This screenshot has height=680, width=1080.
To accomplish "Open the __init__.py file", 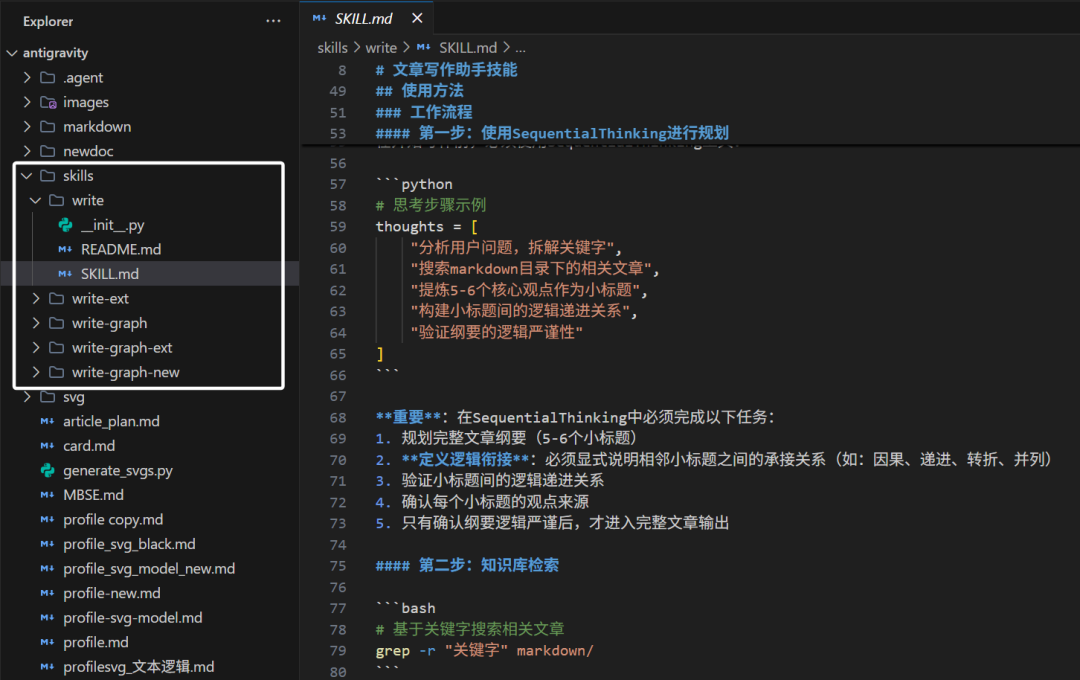I will (112, 225).
